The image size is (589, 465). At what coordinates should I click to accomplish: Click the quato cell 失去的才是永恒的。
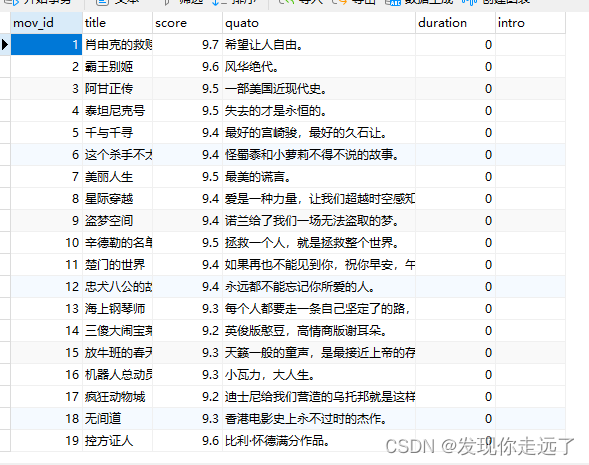(319, 111)
